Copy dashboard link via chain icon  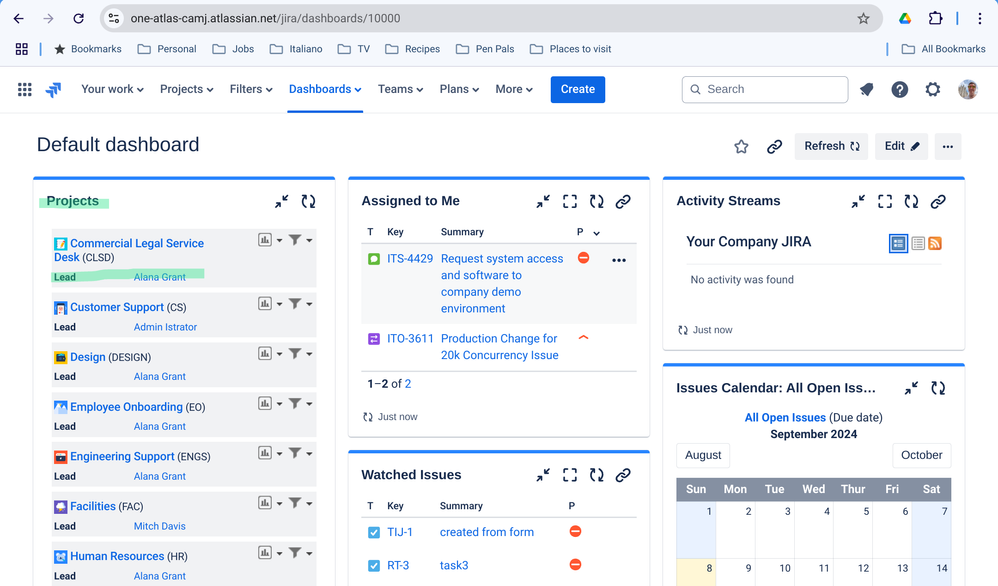point(774,147)
